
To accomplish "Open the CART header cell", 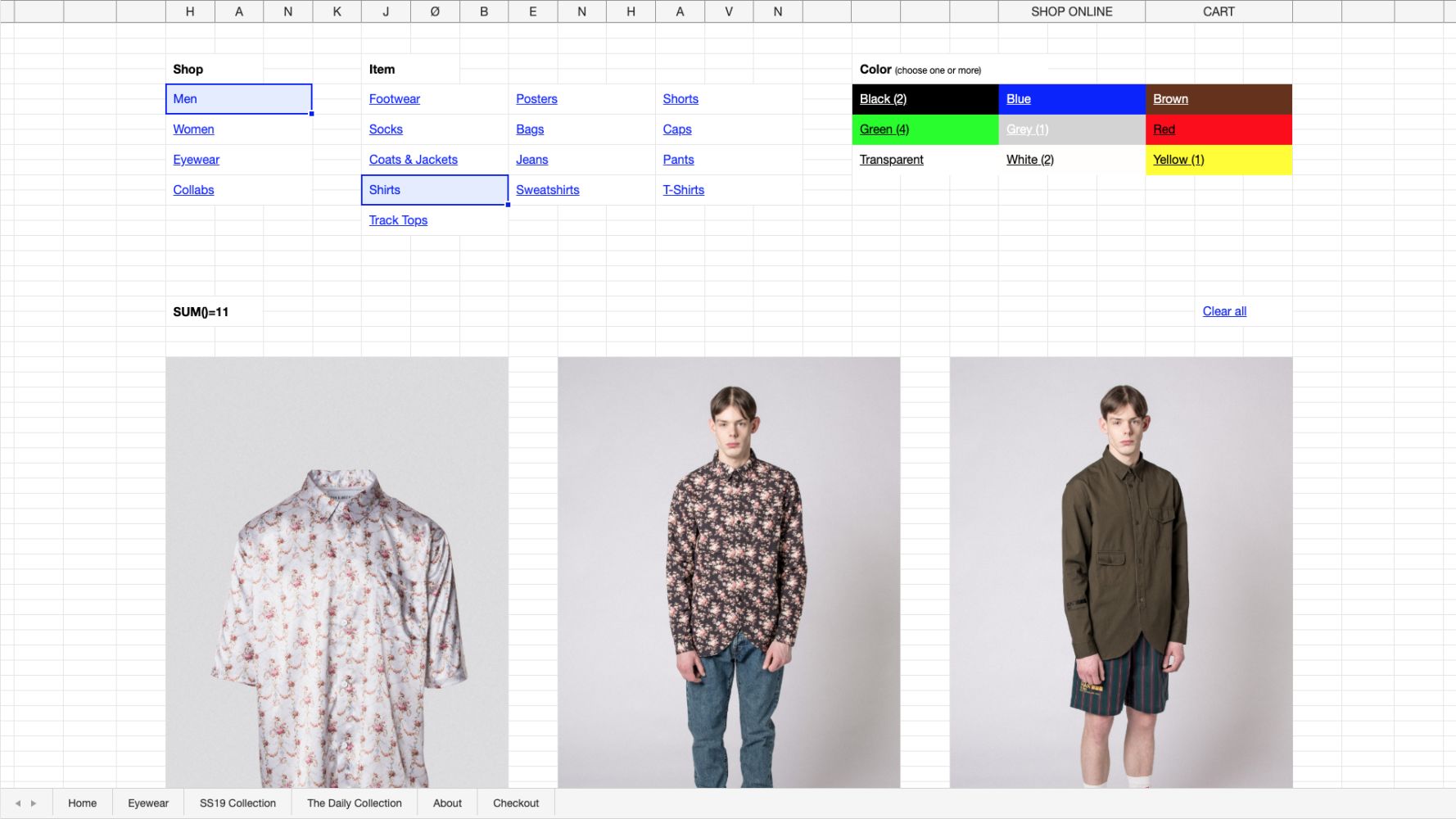I will coord(1219,11).
